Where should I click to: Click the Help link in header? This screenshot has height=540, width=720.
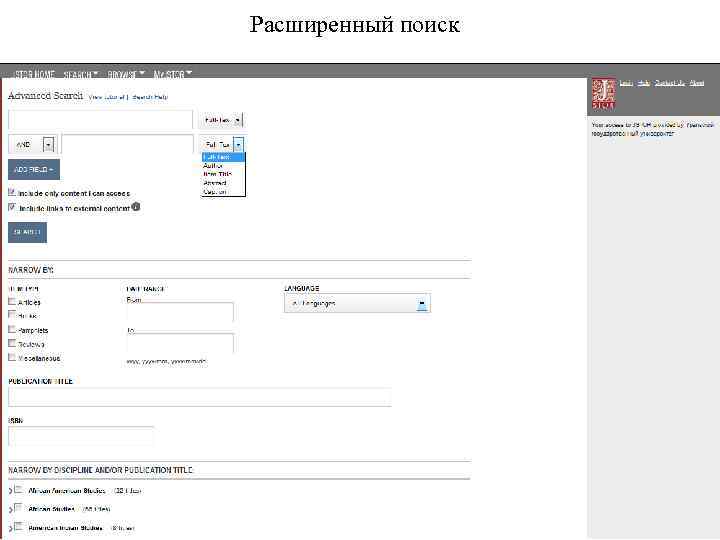coord(644,83)
